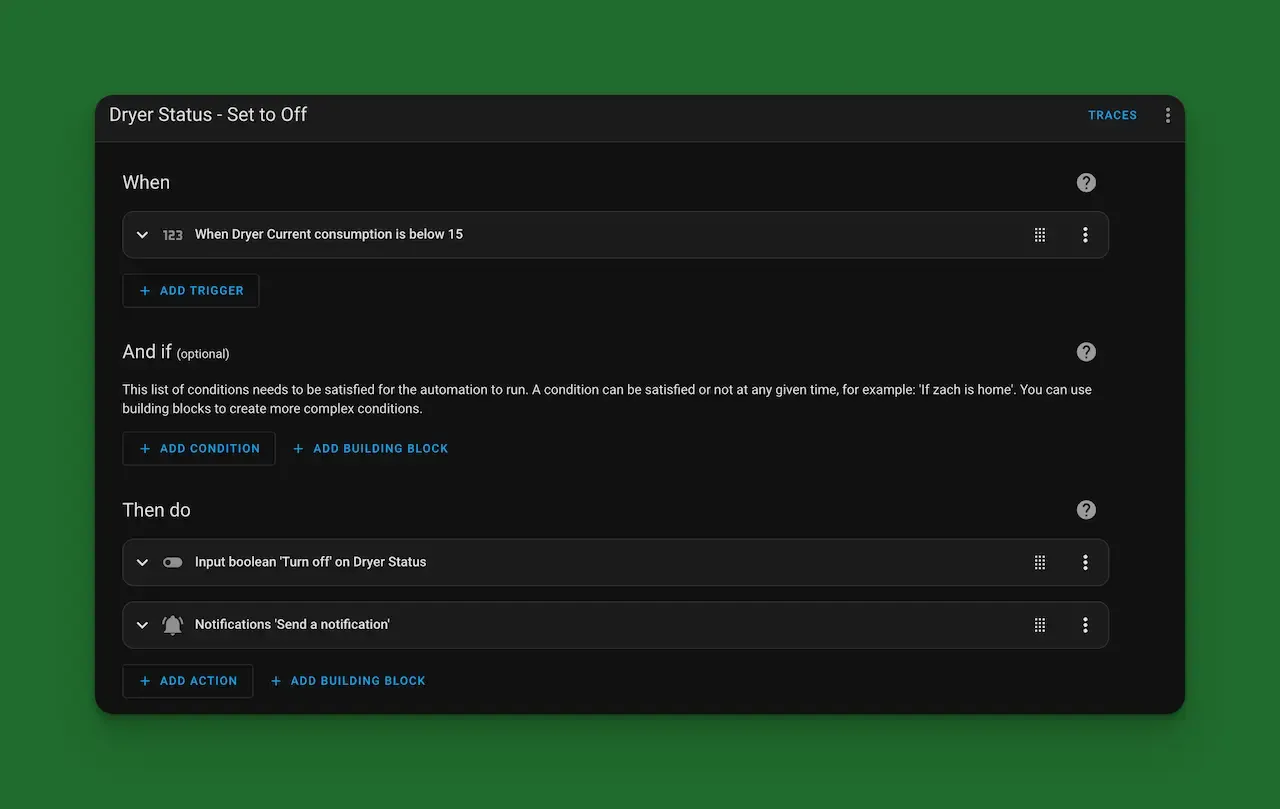Grab the drag handle on the trigger row
The height and width of the screenshot is (809, 1280).
tap(1039, 234)
